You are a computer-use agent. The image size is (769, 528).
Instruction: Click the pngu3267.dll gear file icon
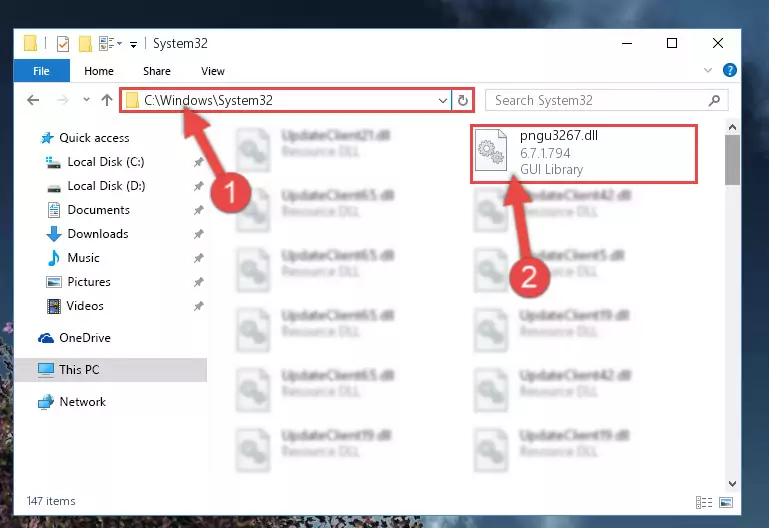[x=491, y=150]
